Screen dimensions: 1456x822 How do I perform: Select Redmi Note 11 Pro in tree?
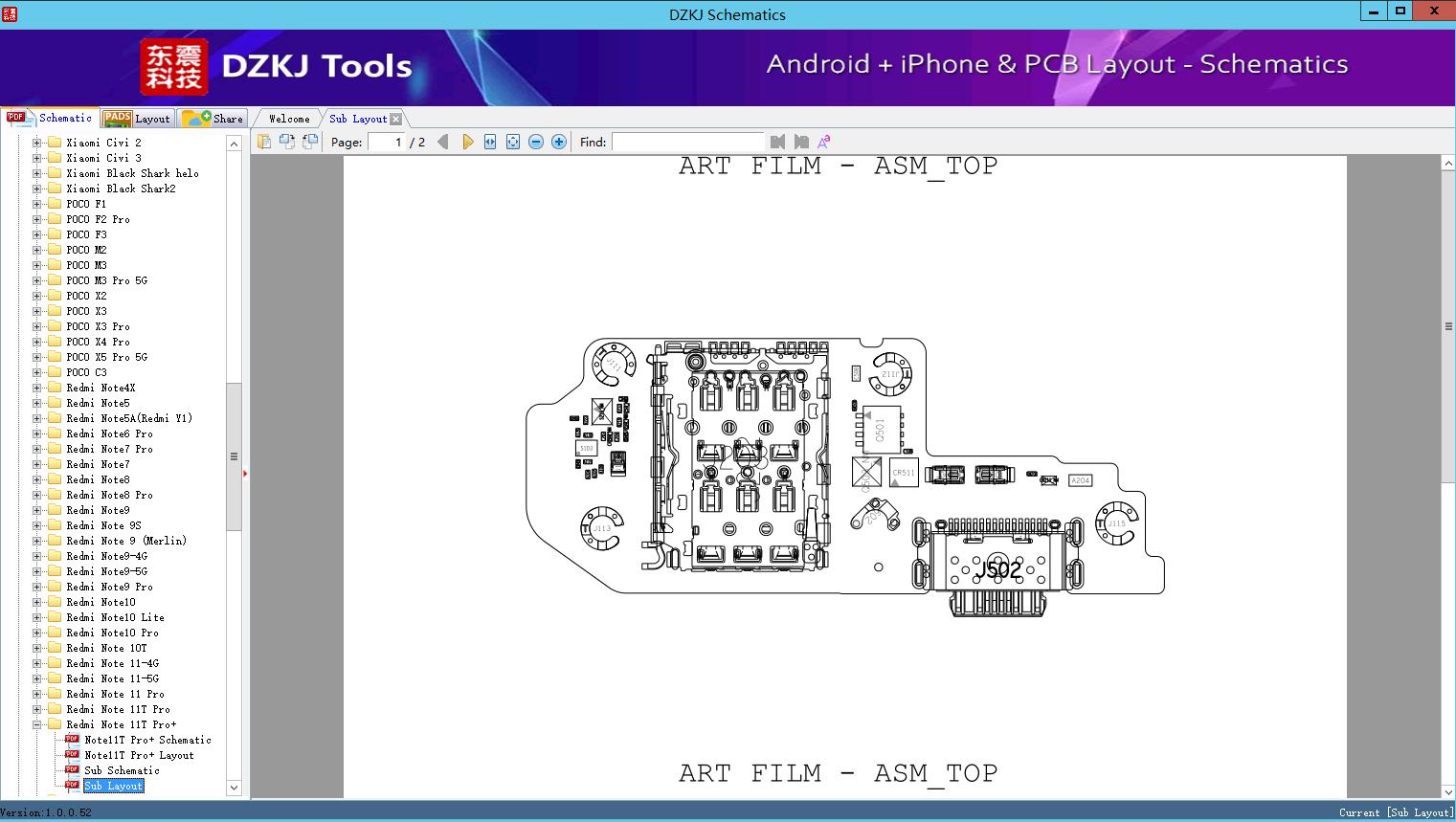[115, 694]
